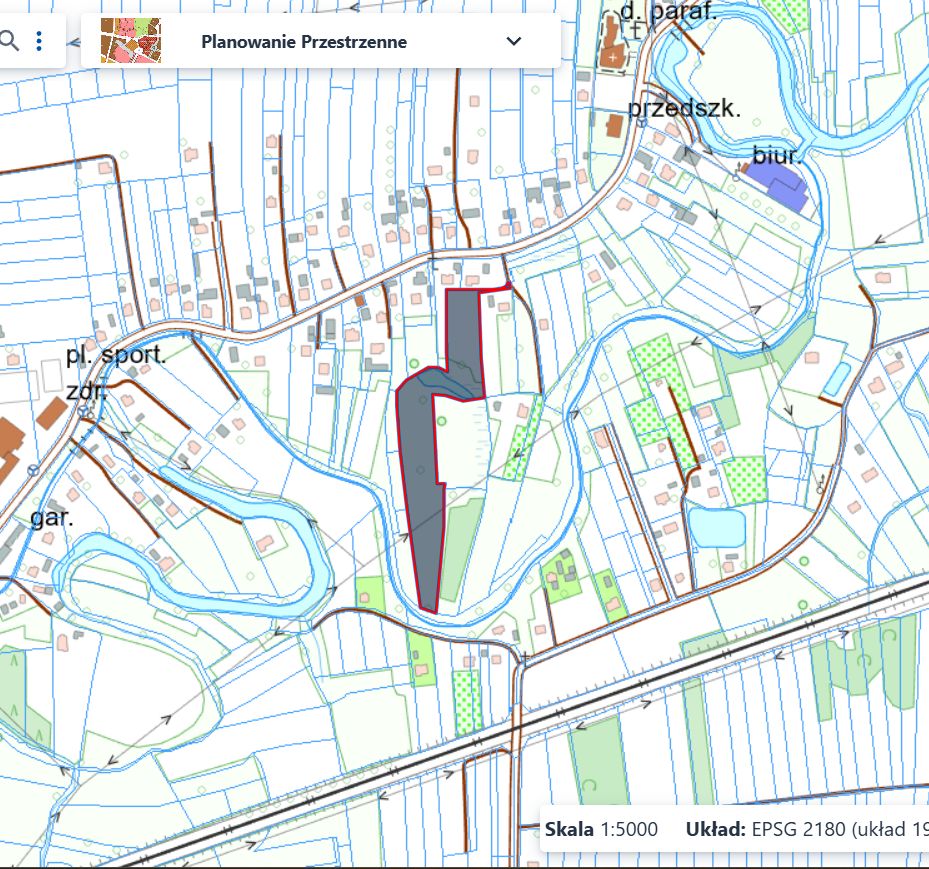
Task: Click the search magnifier icon
Action: tap(9, 41)
